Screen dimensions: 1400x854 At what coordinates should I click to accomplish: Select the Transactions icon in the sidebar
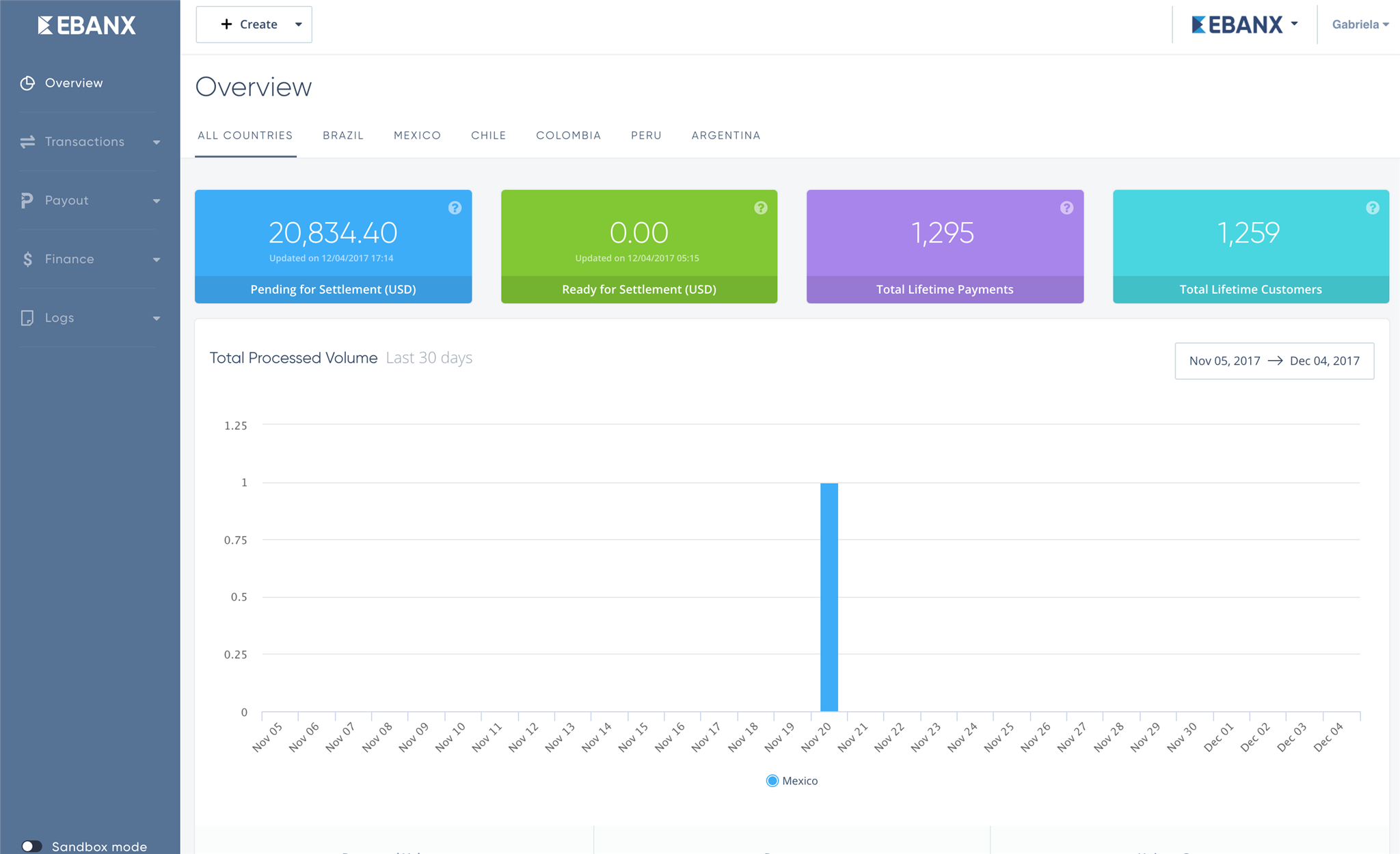point(27,141)
